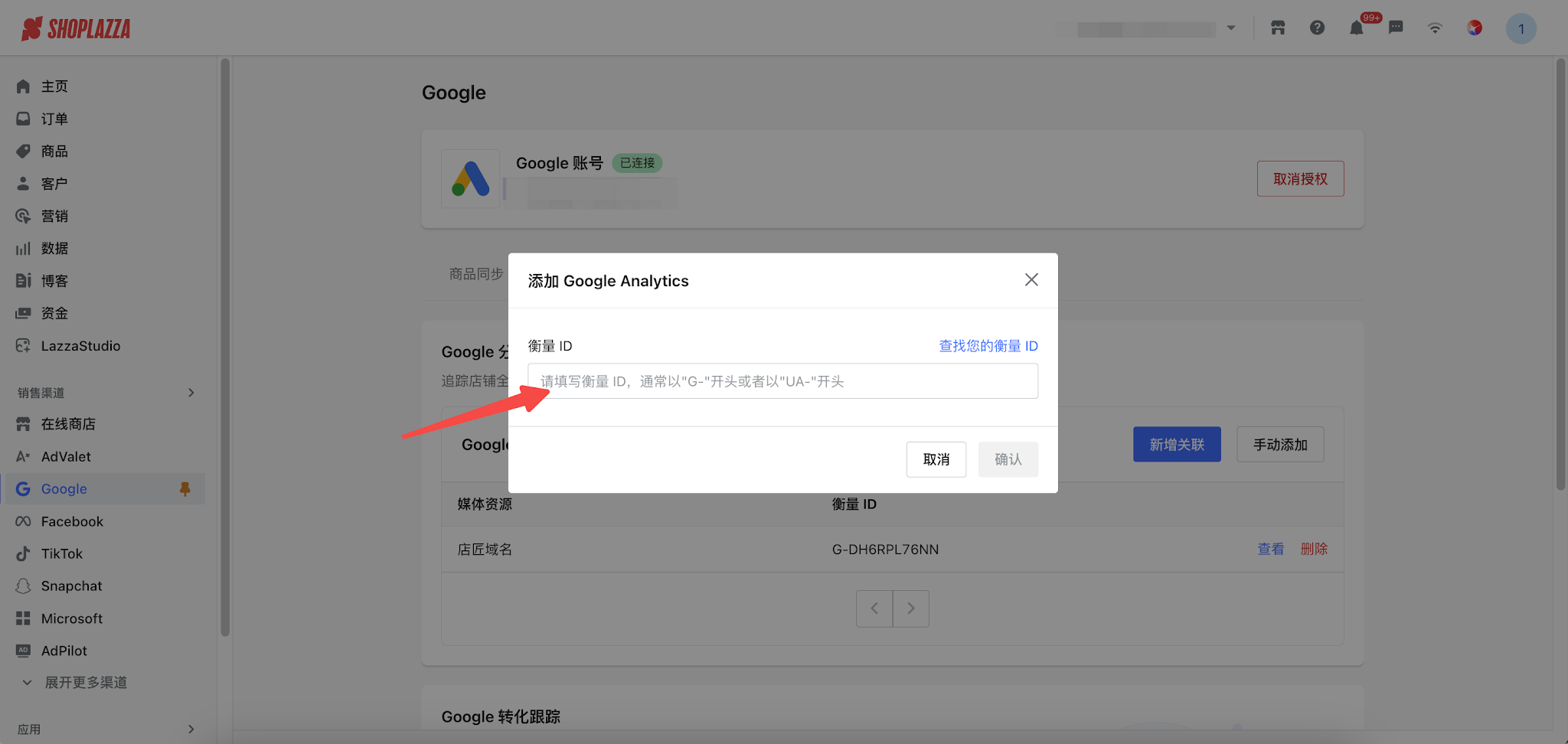Viewport: 1568px width, 744px height.
Task: Open the 营销 marketing icon
Action: (x=23, y=216)
